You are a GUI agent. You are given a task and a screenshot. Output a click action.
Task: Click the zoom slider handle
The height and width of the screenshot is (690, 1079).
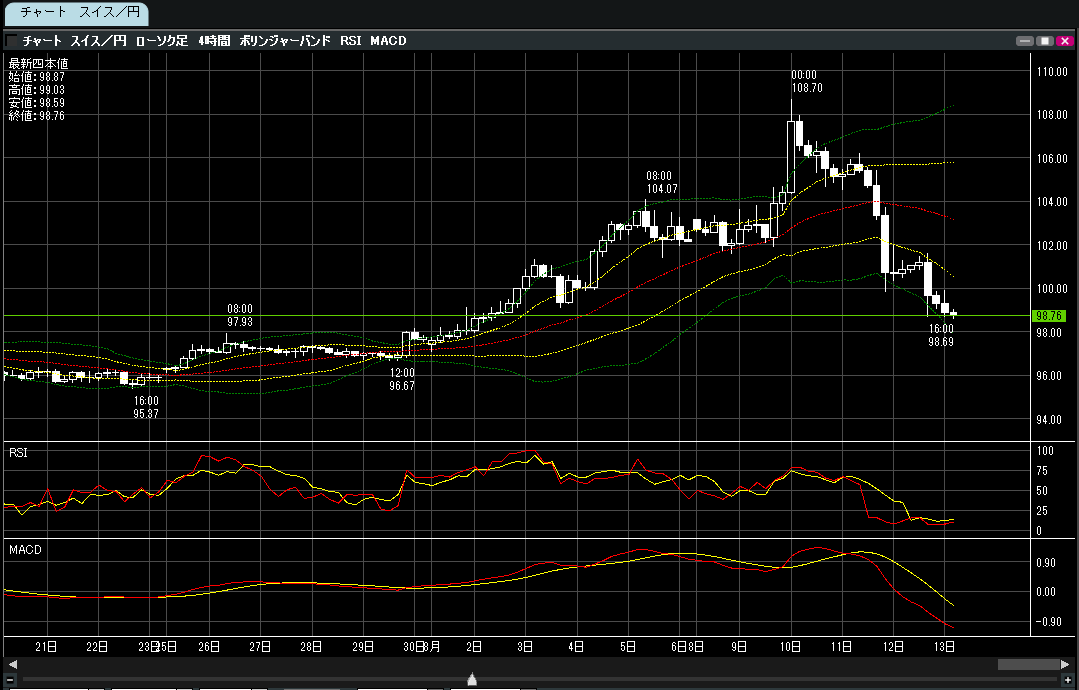[472, 680]
